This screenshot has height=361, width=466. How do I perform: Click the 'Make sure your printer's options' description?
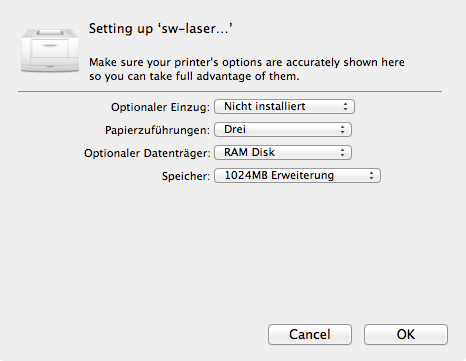click(x=247, y=69)
